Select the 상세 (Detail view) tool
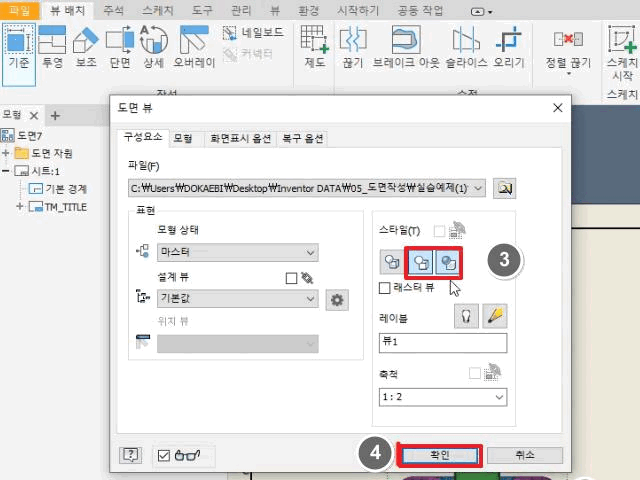 pyautogui.click(x=153, y=47)
